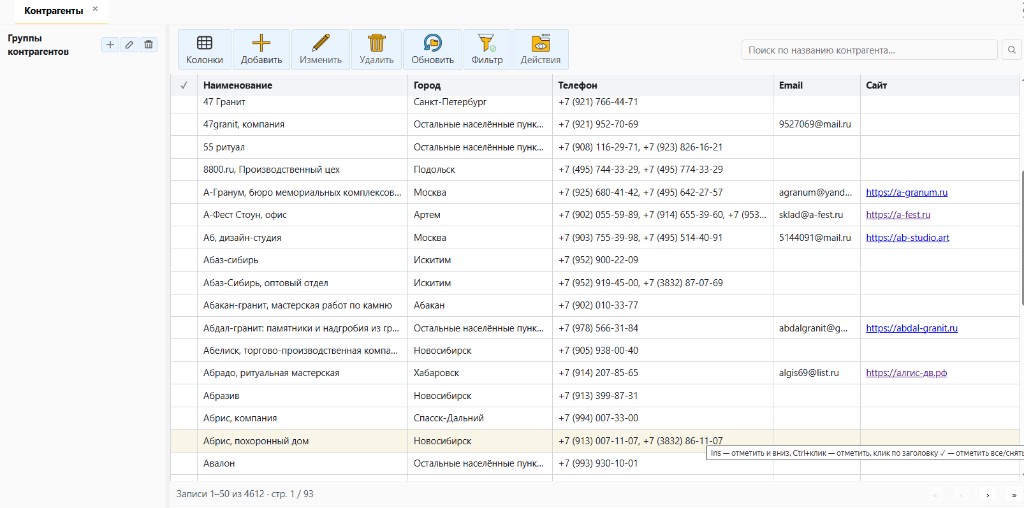Screen dimensions: 1024x508
Task: Add a new contractor group (plus icon)
Action: tap(110, 44)
